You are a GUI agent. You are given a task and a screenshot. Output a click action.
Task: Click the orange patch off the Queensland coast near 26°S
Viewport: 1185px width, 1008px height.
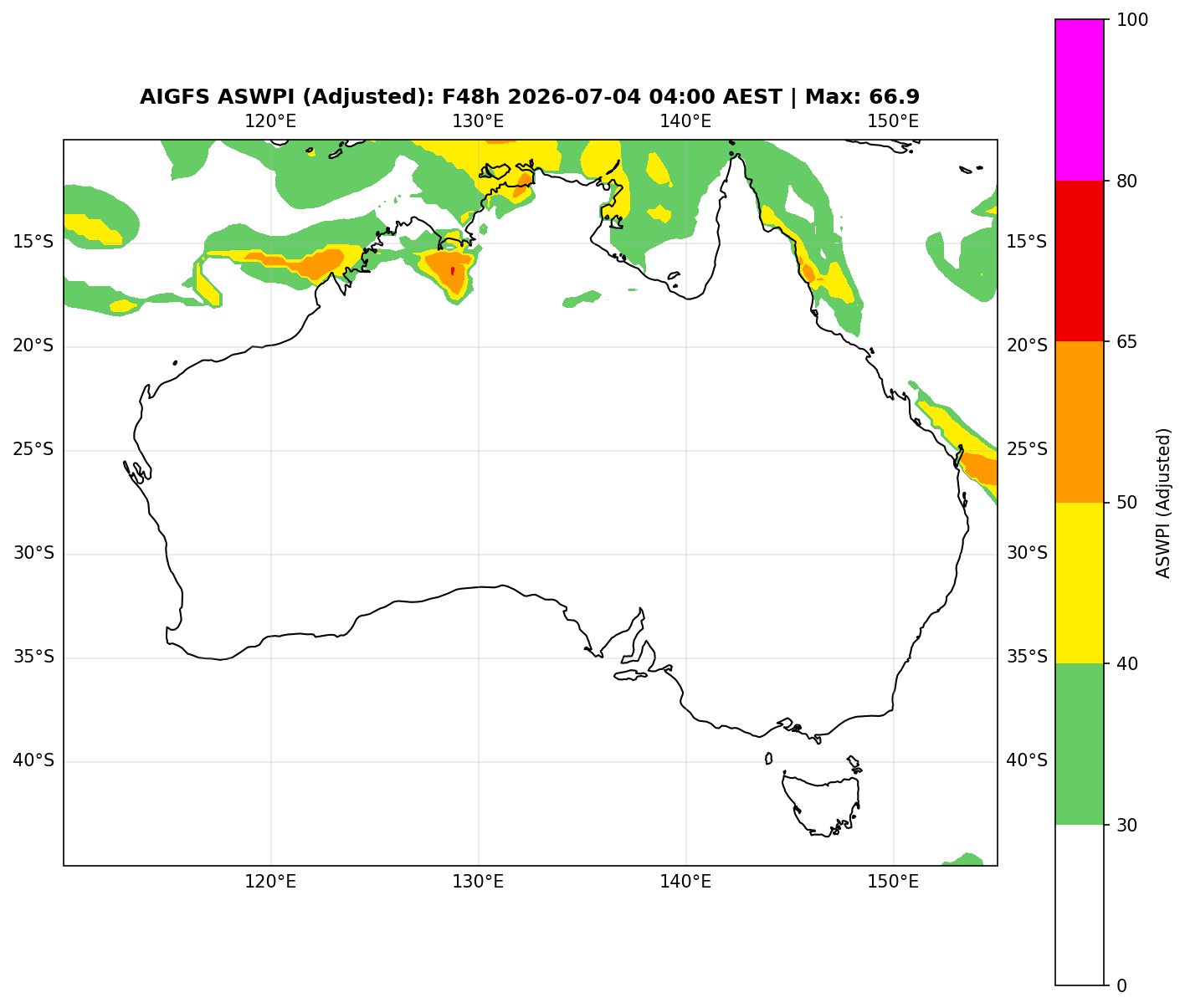coord(981,469)
